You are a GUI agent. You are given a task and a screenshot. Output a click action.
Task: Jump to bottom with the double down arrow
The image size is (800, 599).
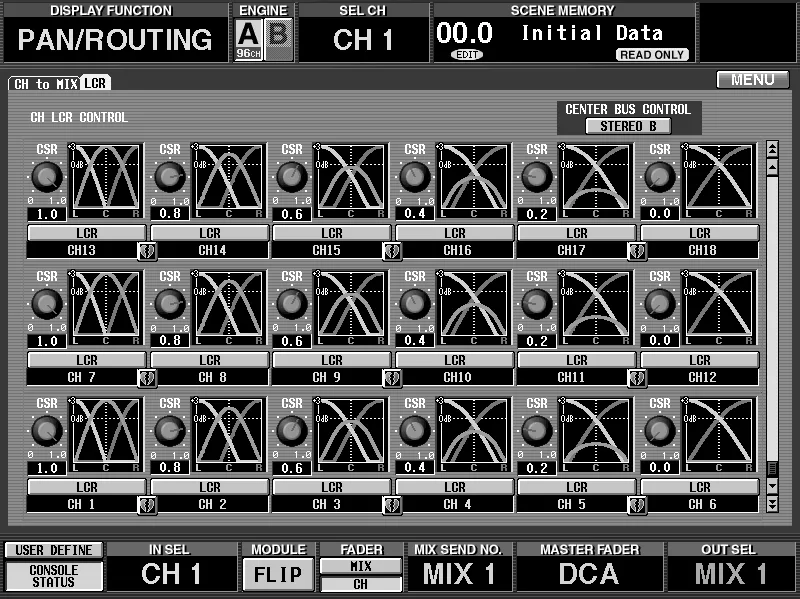pyautogui.click(x=772, y=505)
